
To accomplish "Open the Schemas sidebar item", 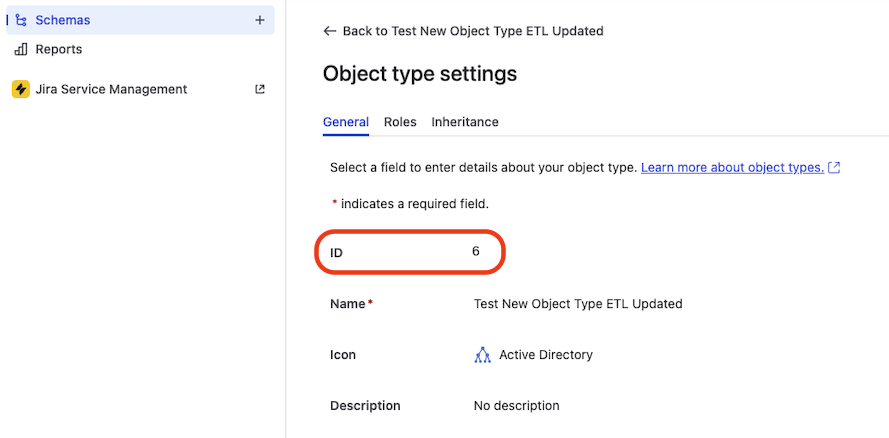I will click(63, 20).
